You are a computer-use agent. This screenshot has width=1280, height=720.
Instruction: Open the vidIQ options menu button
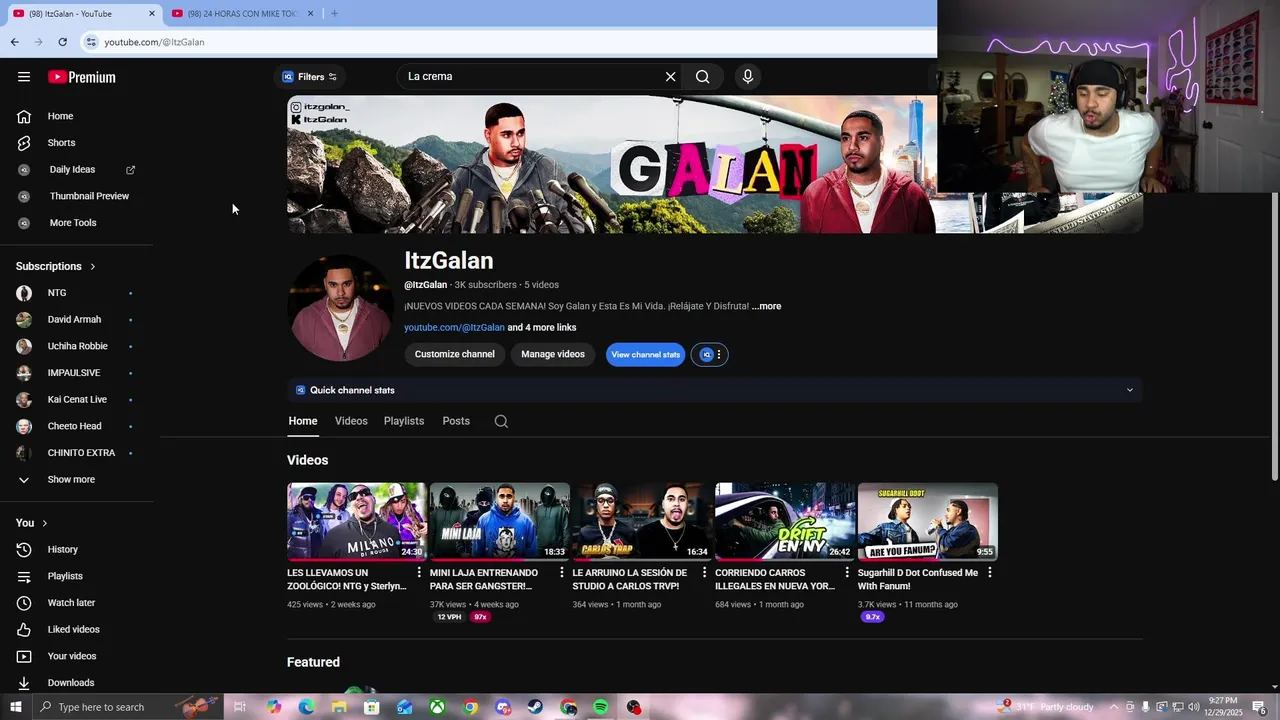click(711, 355)
